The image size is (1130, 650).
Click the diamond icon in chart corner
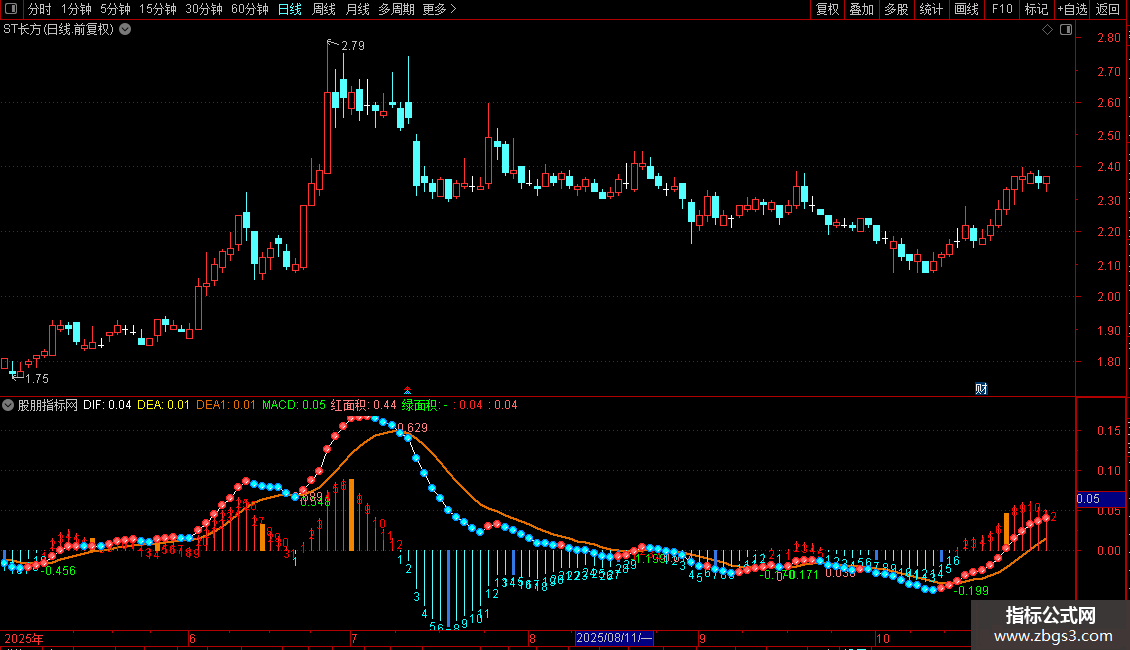[x=1047, y=30]
